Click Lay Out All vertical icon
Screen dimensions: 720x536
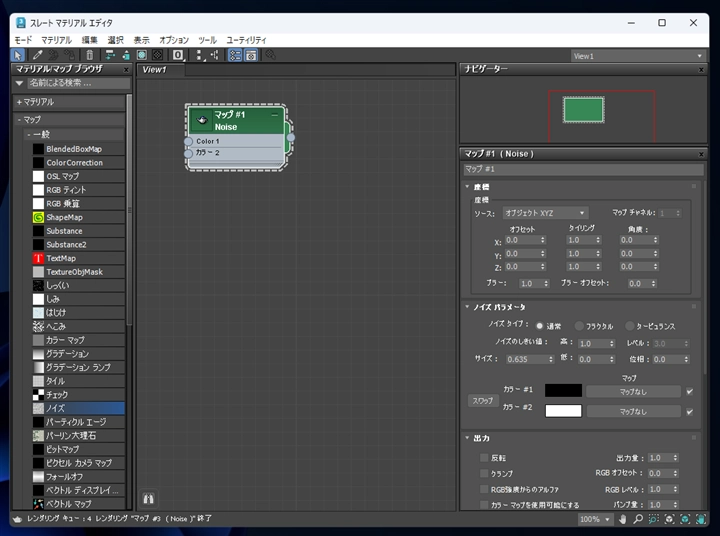coord(199,55)
